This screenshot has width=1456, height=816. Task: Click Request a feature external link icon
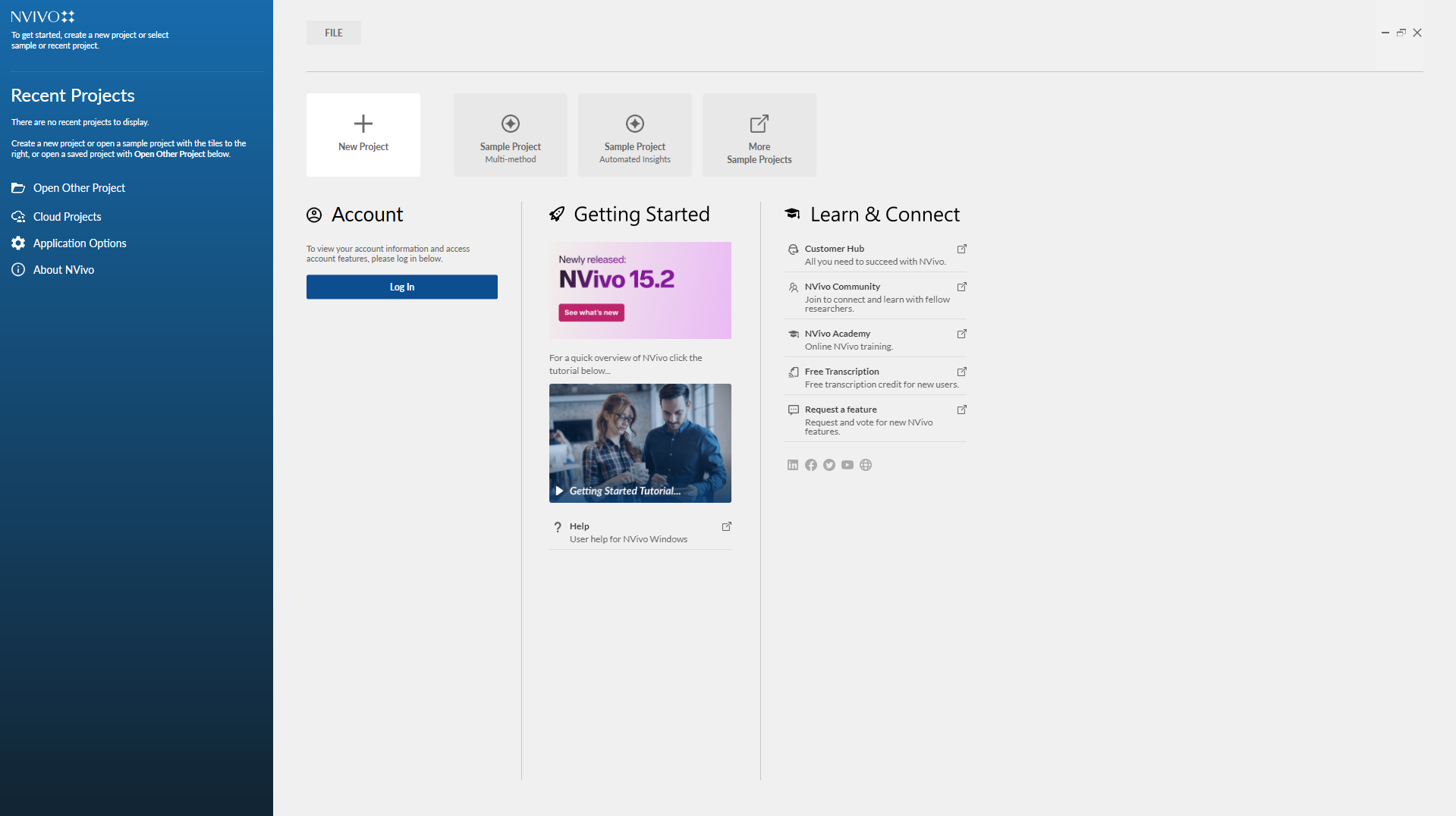[961, 410]
